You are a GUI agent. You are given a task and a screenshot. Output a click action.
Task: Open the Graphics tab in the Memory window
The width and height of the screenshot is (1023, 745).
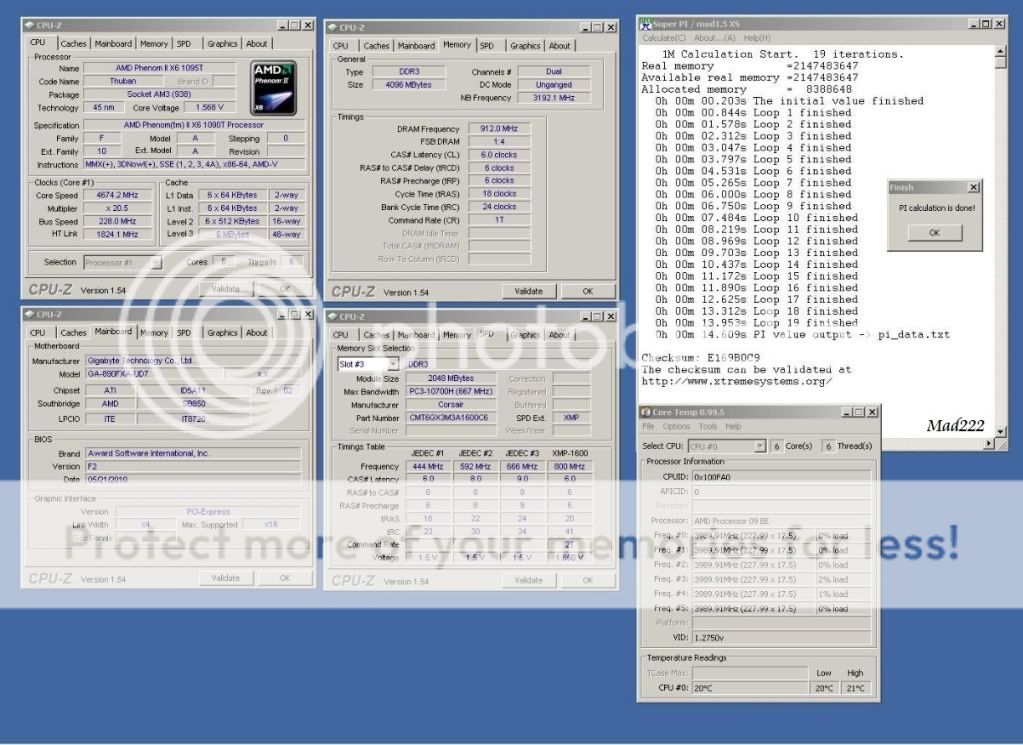click(525, 46)
